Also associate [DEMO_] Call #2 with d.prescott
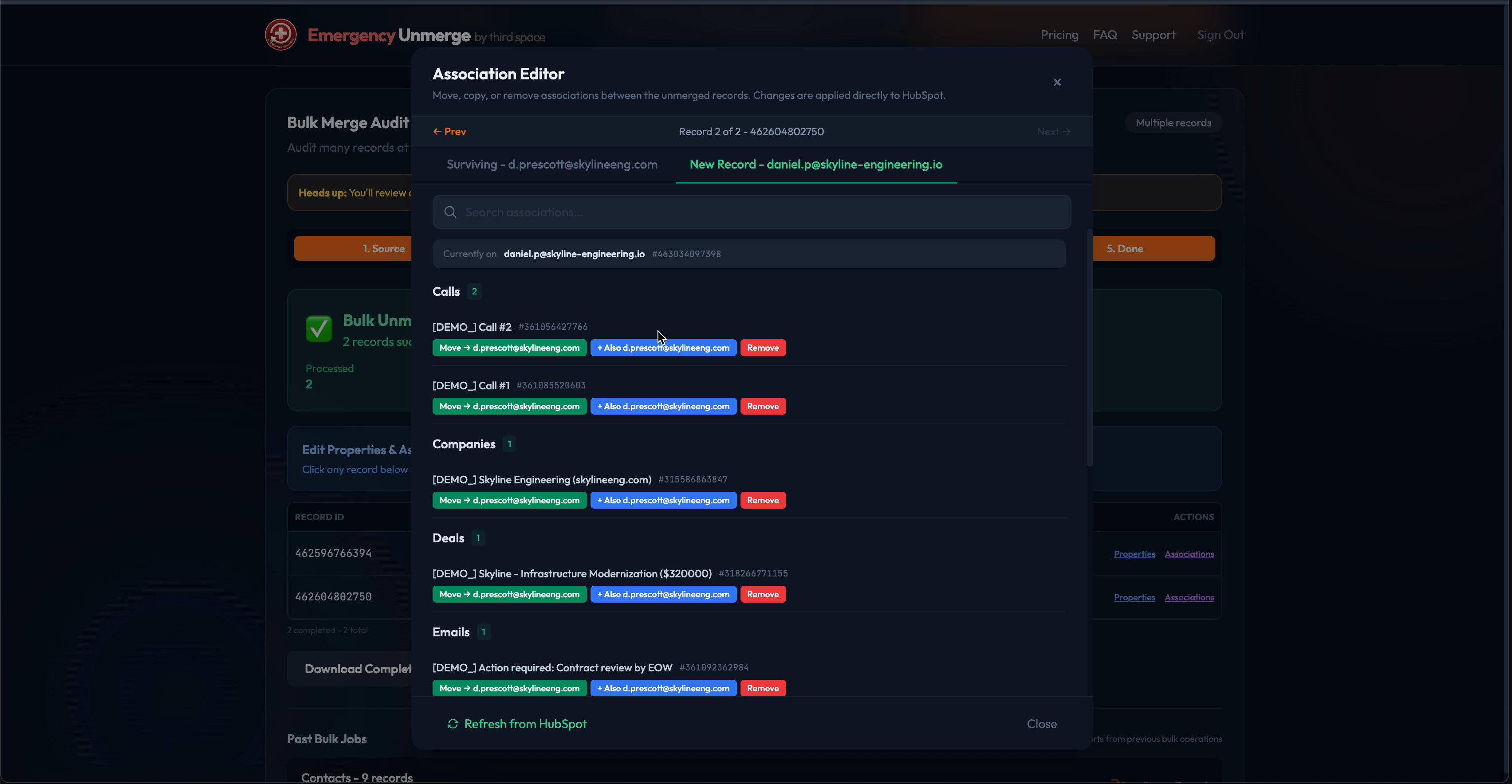The width and height of the screenshot is (1512, 784). [663, 348]
